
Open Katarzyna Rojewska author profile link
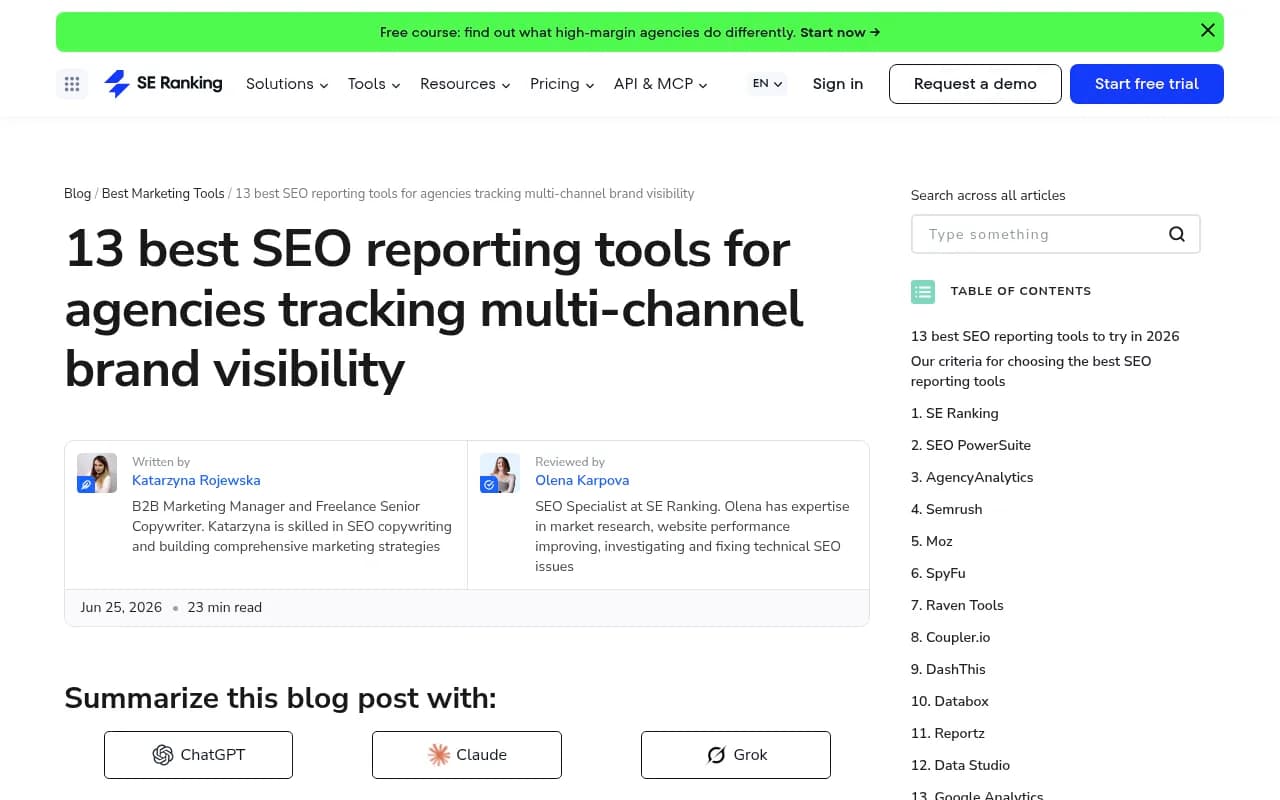click(196, 480)
